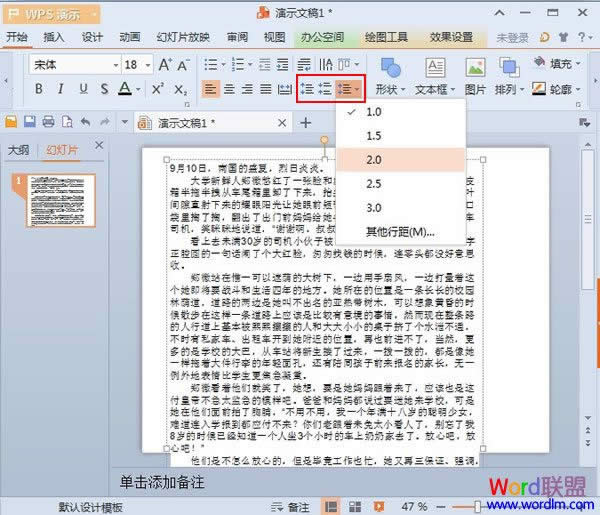Open the 设计 ribbon tab
Screen dimensions: 600x515
(x=92, y=37)
